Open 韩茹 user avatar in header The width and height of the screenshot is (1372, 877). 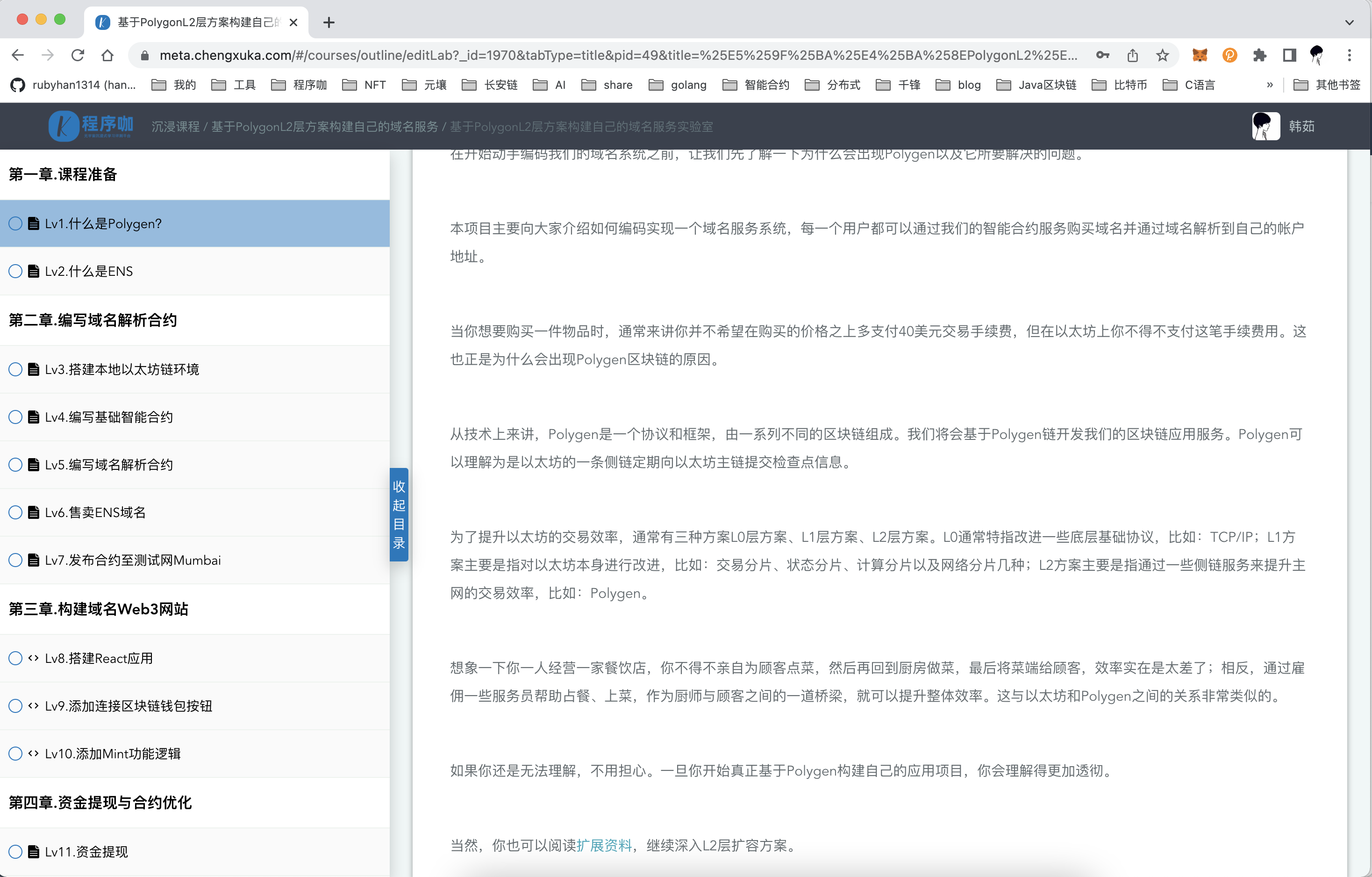coord(1265,126)
